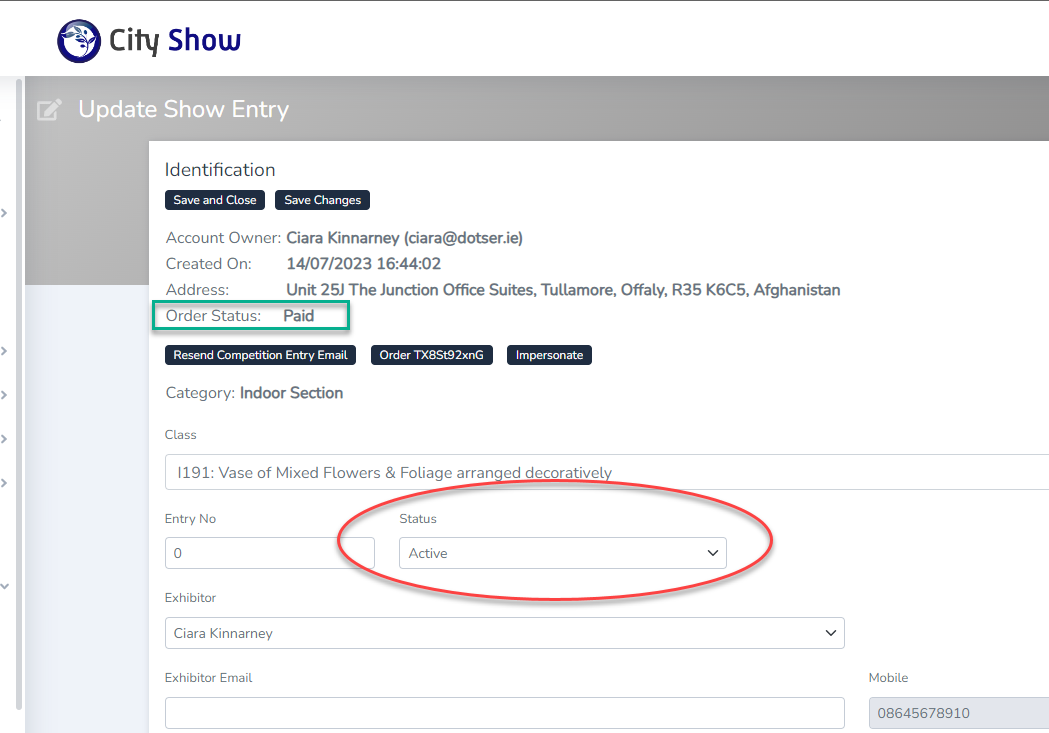1049x733 pixels.
Task: Open the Status dropdown showing Active
Action: 562,553
